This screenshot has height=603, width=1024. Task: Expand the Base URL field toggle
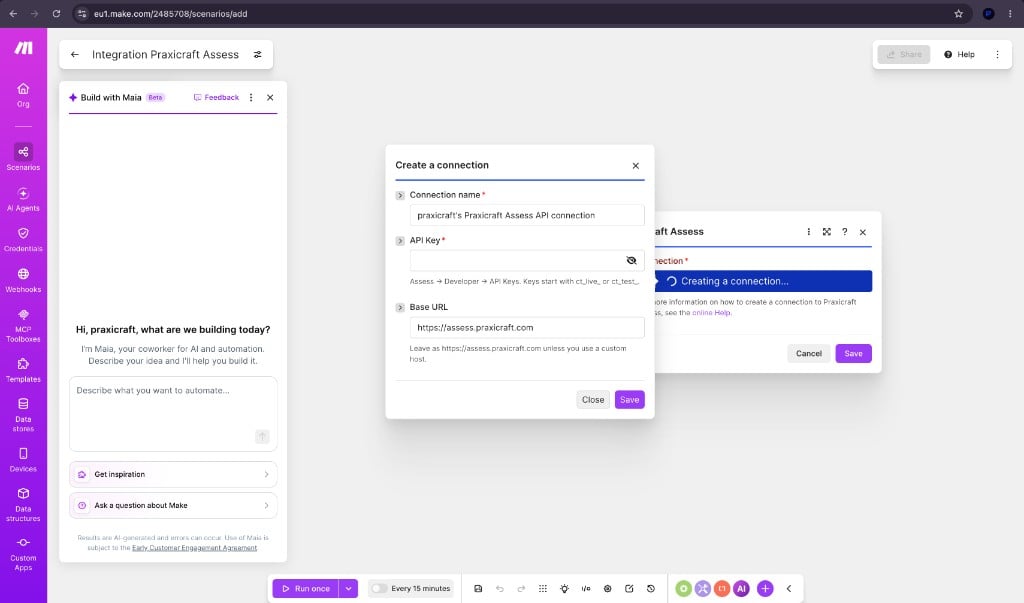coord(400,308)
